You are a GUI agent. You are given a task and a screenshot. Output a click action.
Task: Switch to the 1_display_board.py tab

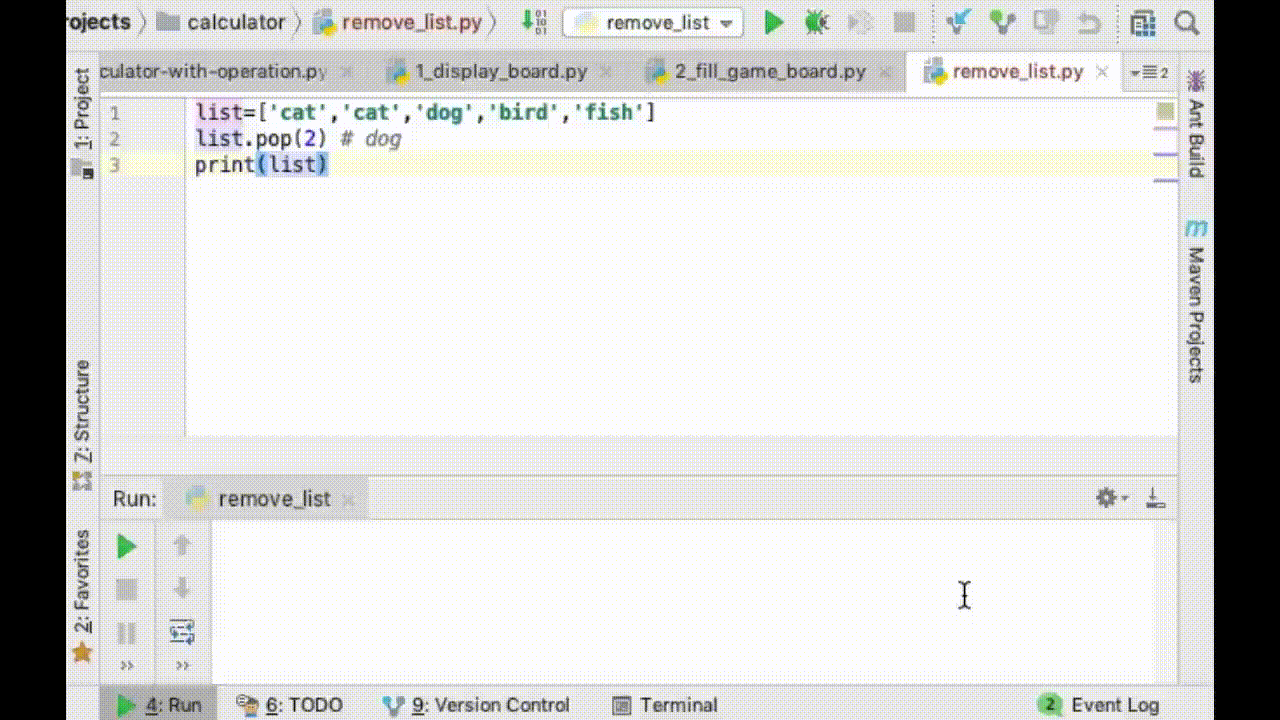[500, 71]
